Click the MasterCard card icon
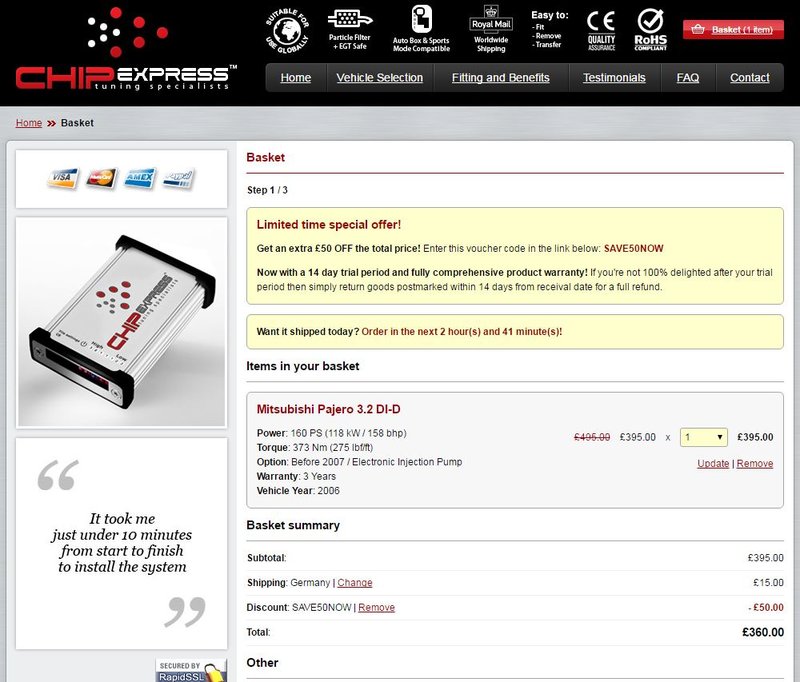Screen dimensions: 800x682 pyautogui.click(x=101, y=178)
